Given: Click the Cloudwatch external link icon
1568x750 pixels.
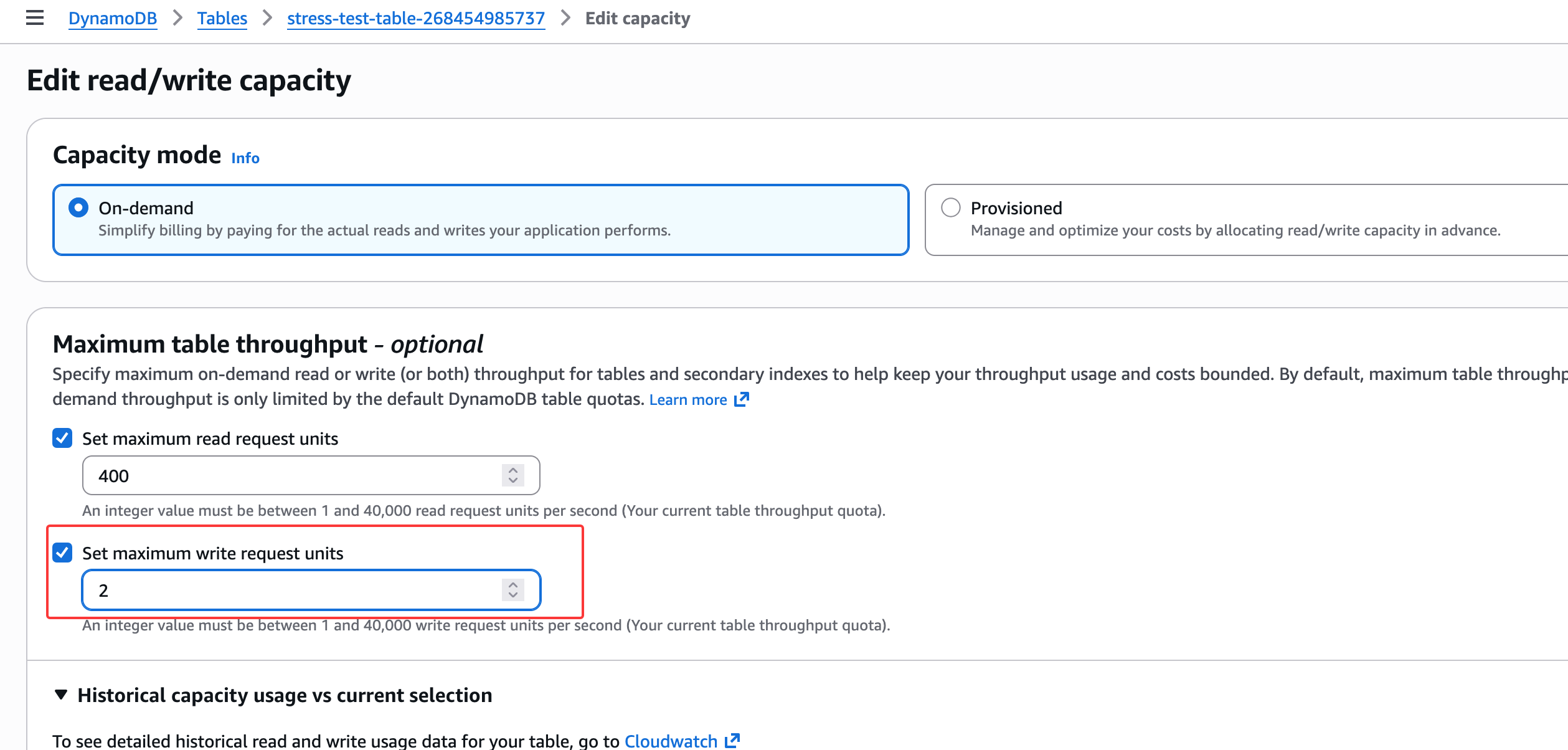Looking at the screenshot, I should pyautogui.click(x=732, y=741).
